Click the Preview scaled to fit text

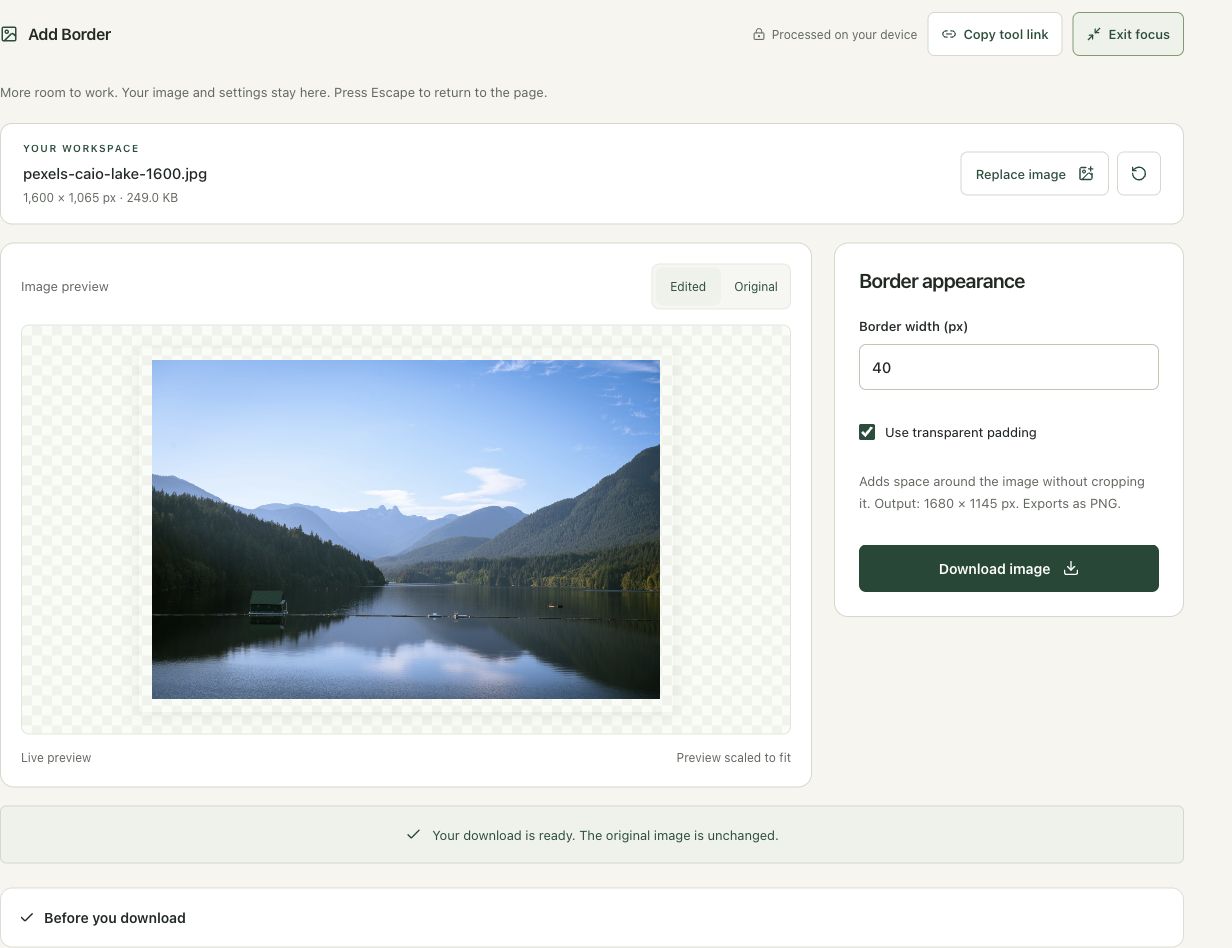click(733, 758)
